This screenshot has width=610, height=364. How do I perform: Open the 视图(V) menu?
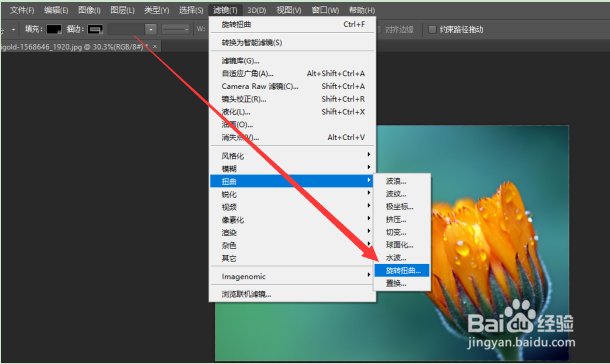tap(289, 10)
